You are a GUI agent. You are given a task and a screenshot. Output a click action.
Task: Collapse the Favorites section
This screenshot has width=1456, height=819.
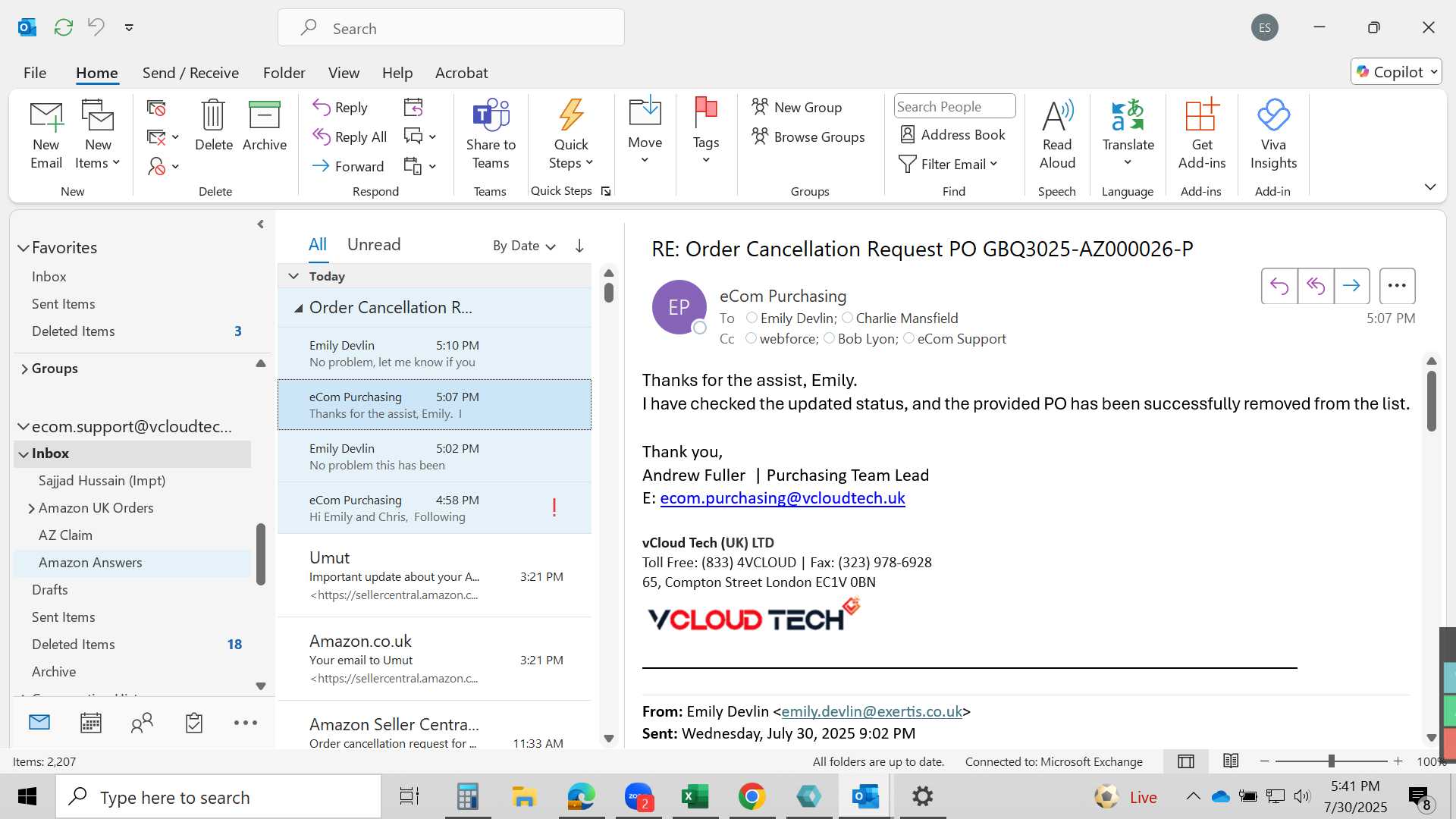pyautogui.click(x=24, y=248)
